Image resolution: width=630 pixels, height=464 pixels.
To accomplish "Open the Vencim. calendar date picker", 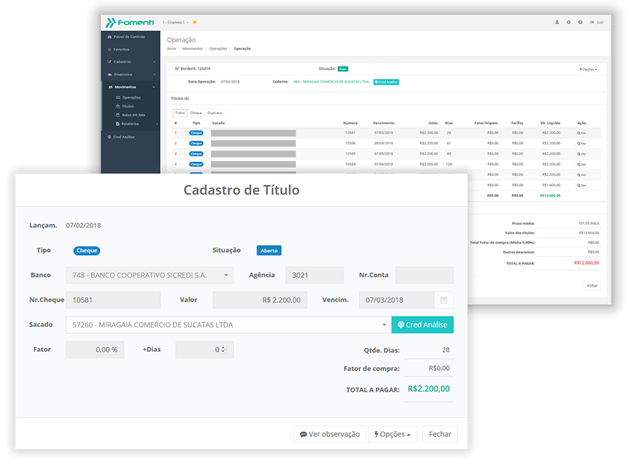I will (x=444, y=300).
